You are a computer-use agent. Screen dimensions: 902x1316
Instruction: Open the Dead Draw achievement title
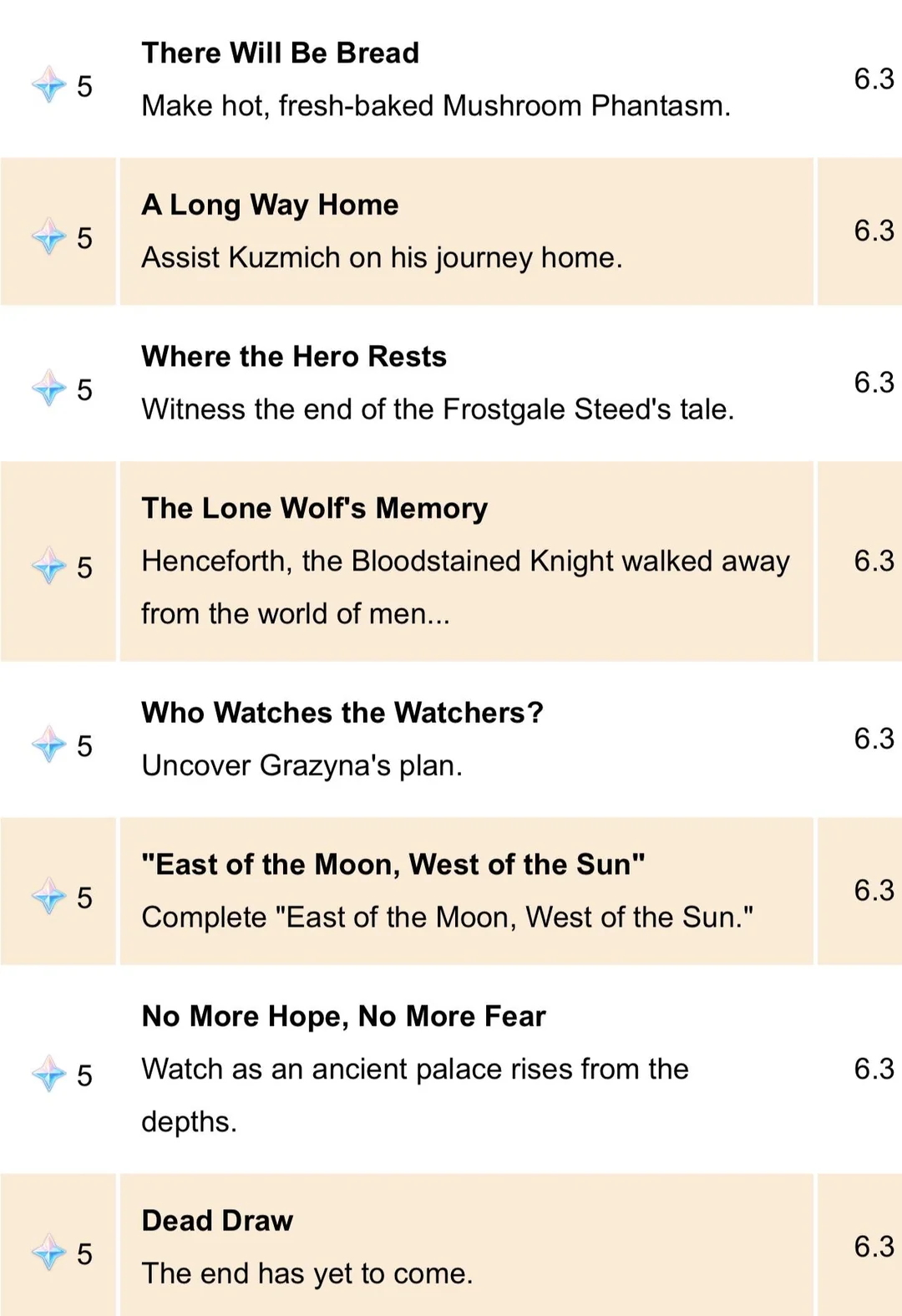217,1221
